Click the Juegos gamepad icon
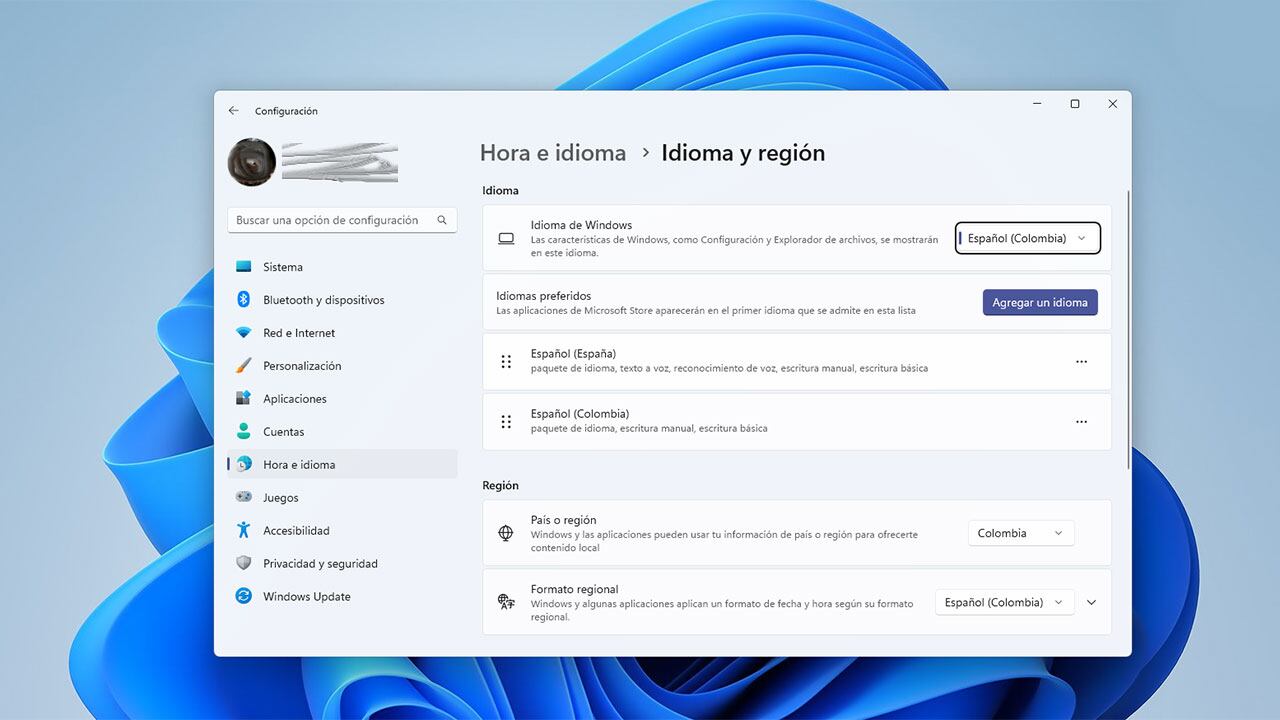This screenshot has width=1280, height=720. pos(243,497)
